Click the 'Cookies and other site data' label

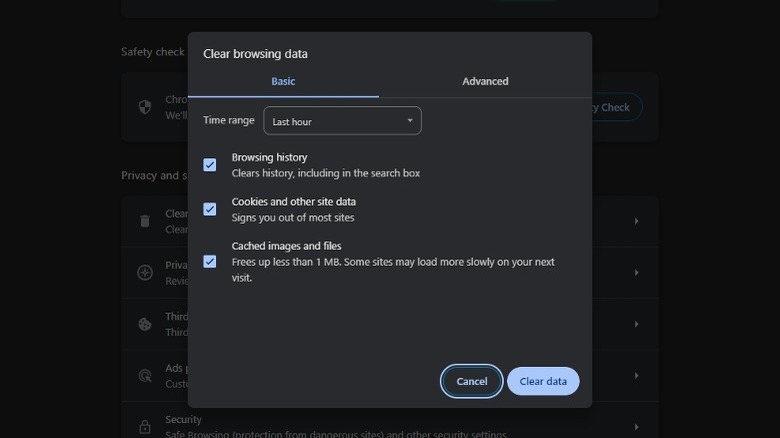(293, 202)
